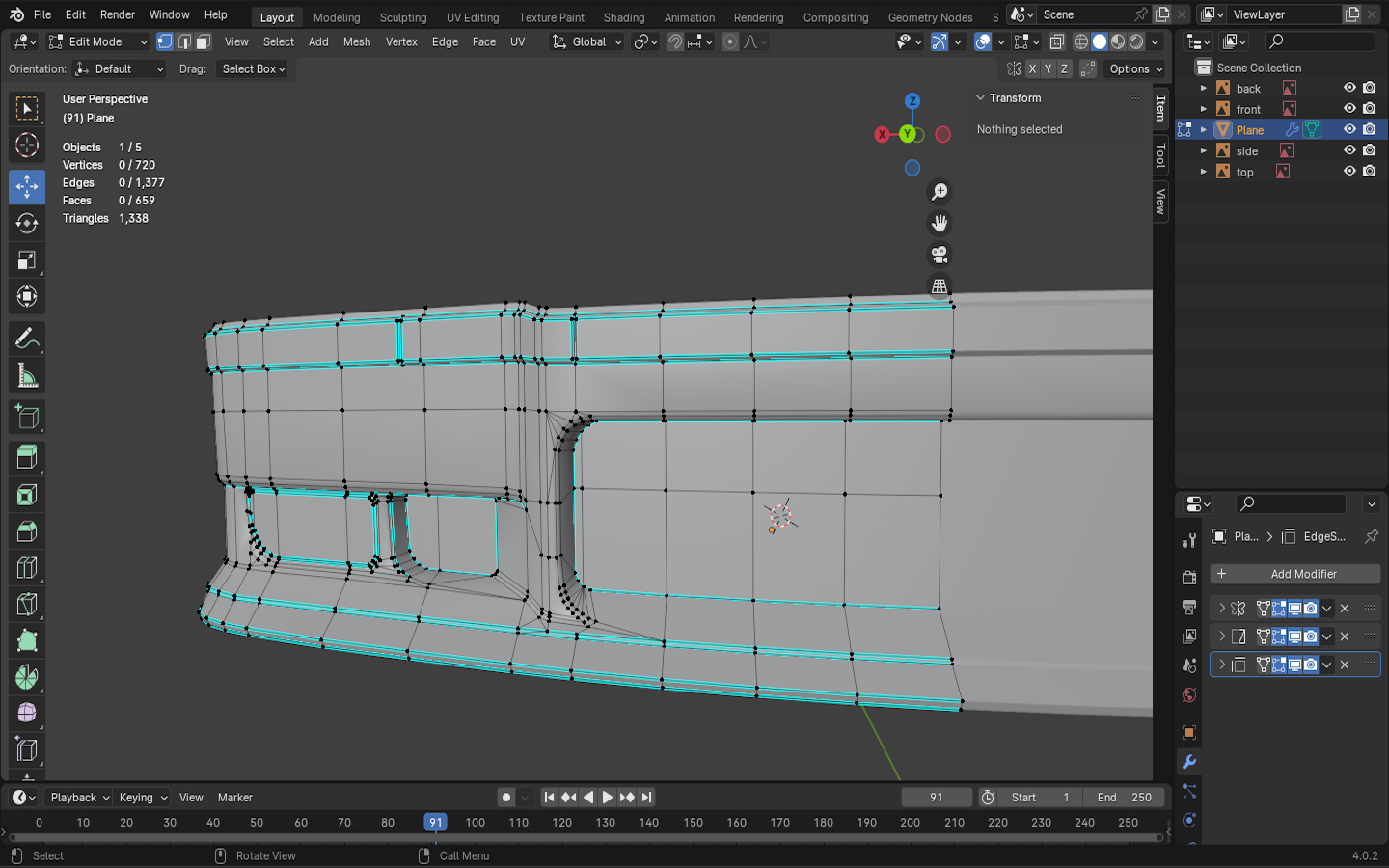
Task: Click frame 150 on the timeline
Action: coord(693,823)
